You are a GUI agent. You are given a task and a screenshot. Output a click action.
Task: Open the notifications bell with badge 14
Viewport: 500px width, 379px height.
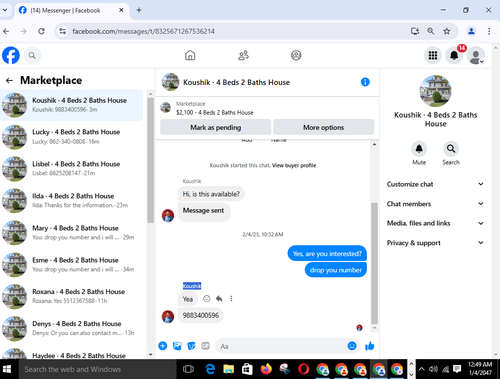(x=454, y=55)
